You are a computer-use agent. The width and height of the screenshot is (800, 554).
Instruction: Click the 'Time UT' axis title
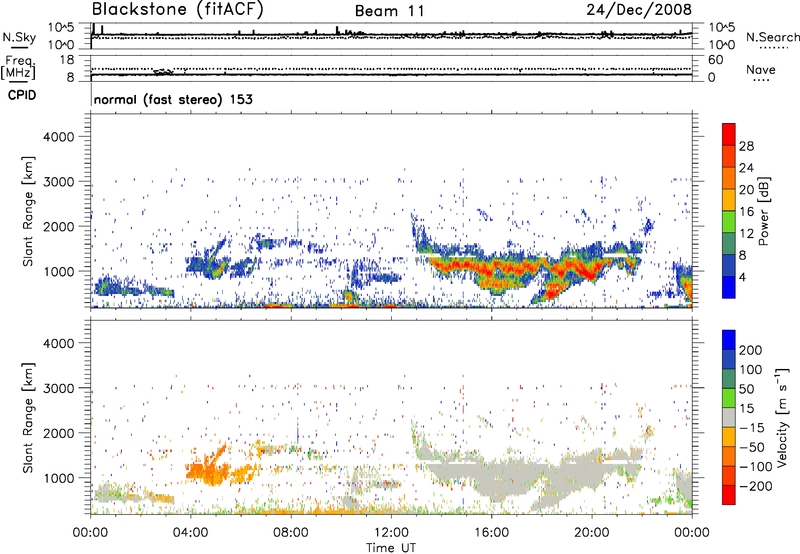(x=391, y=548)
